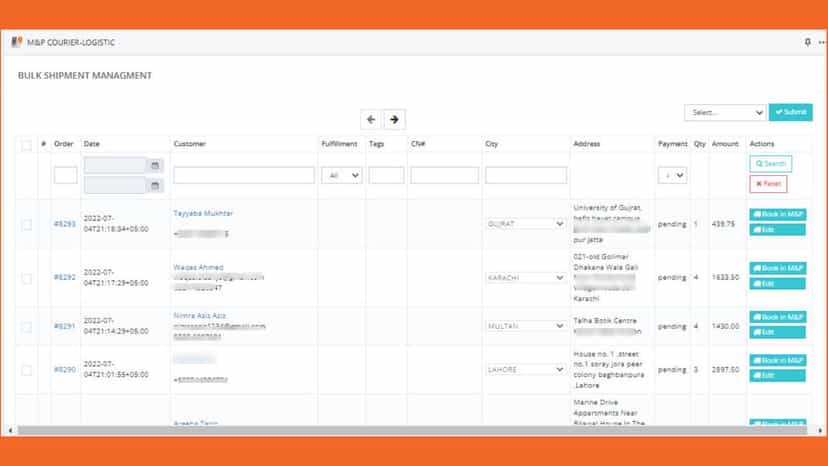Open the end date calendar picker icon

pos(155,185)
